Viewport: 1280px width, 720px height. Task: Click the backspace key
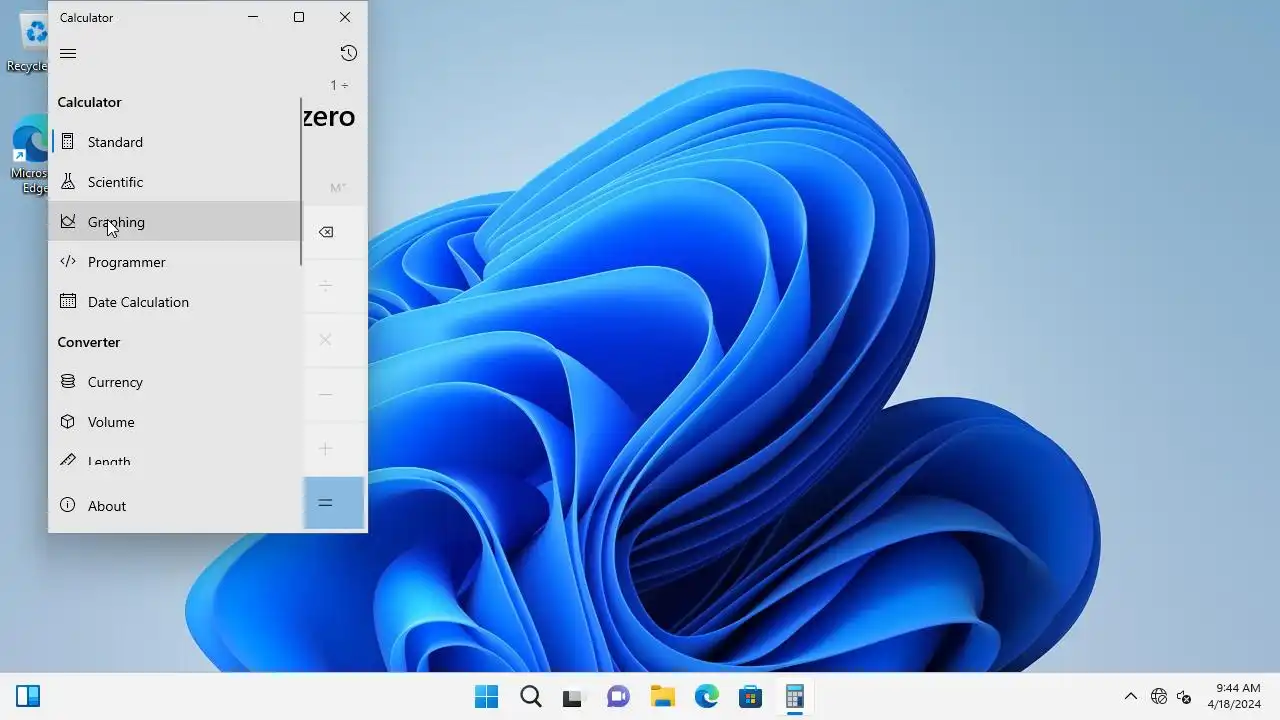coord(333,232)
